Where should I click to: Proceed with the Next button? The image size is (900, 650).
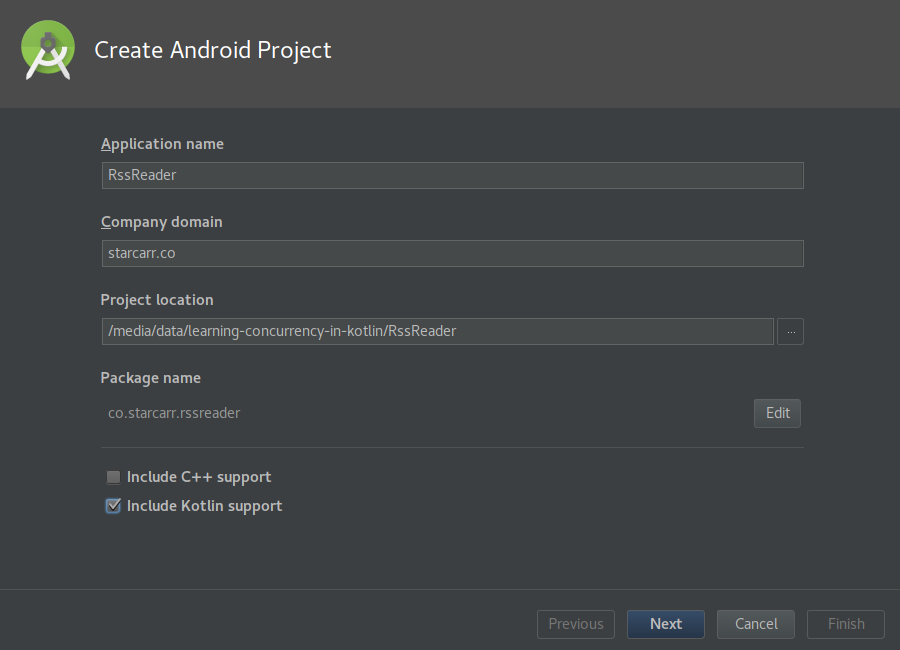666,624
